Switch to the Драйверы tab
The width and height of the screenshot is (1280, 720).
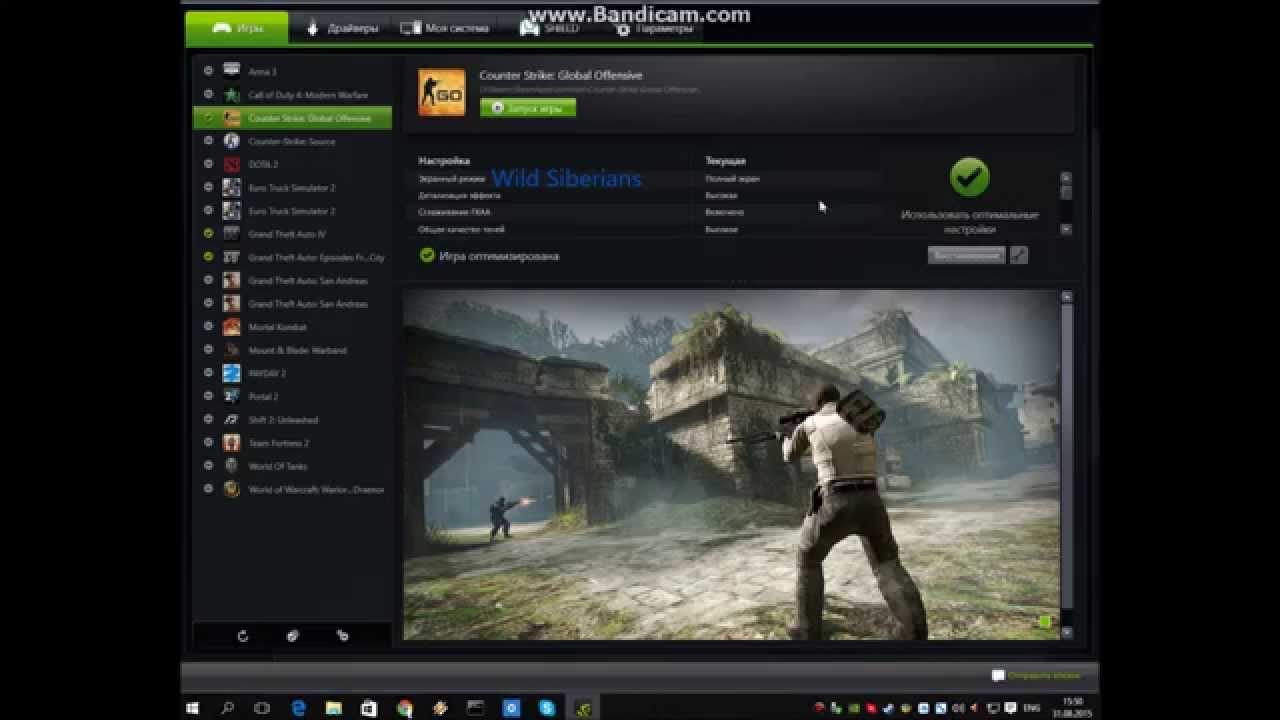pos(342,28)
